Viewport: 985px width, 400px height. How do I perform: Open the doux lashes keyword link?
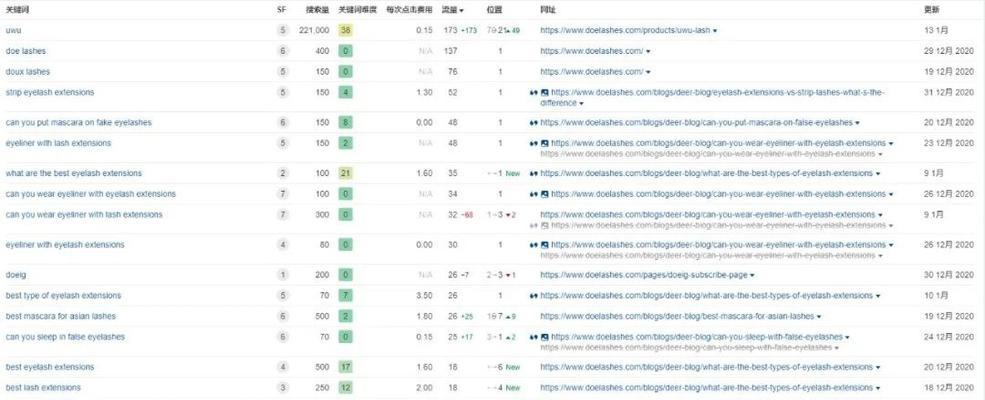click(28, 72)
